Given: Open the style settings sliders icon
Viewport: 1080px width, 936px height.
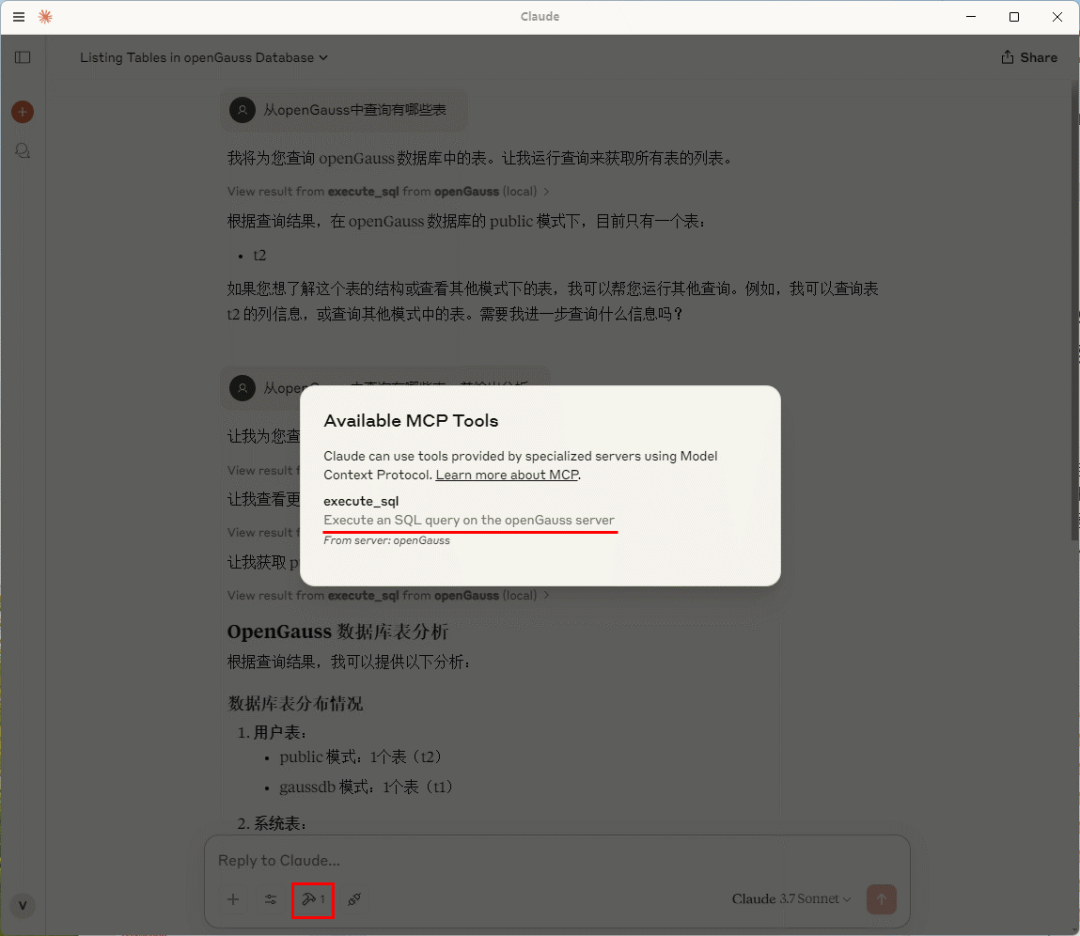Looking at the screenshot, I should 270,900.
